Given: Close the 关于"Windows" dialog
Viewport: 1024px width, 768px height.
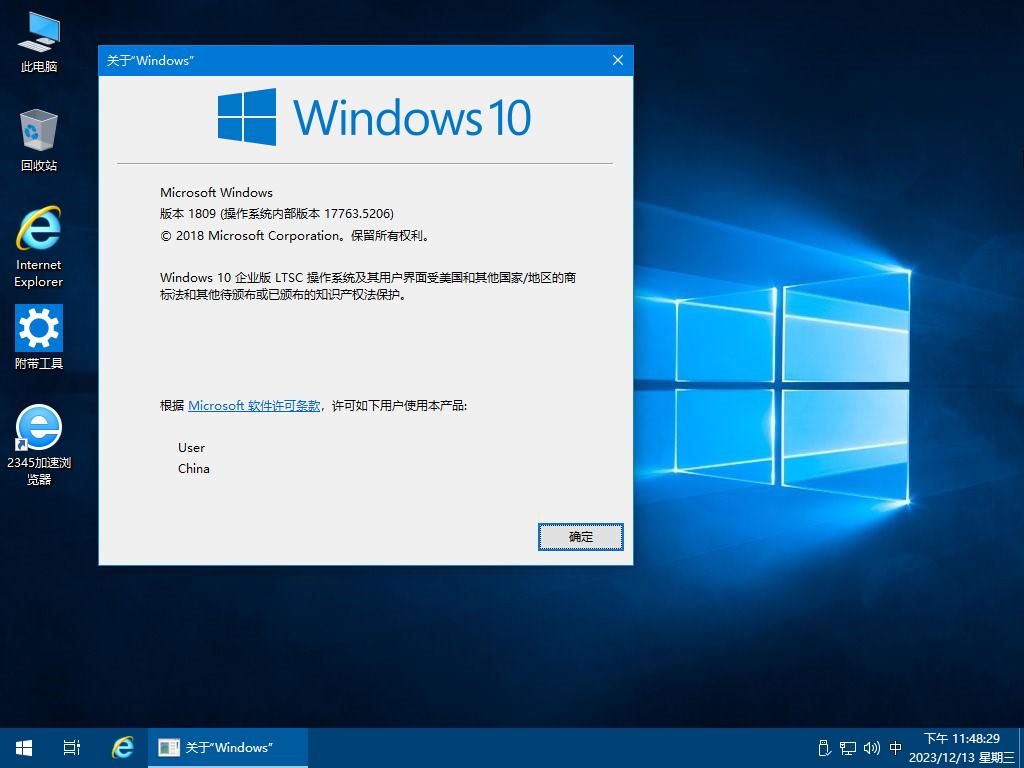Looking at the screenshot, I should click(x=618, y=60).
